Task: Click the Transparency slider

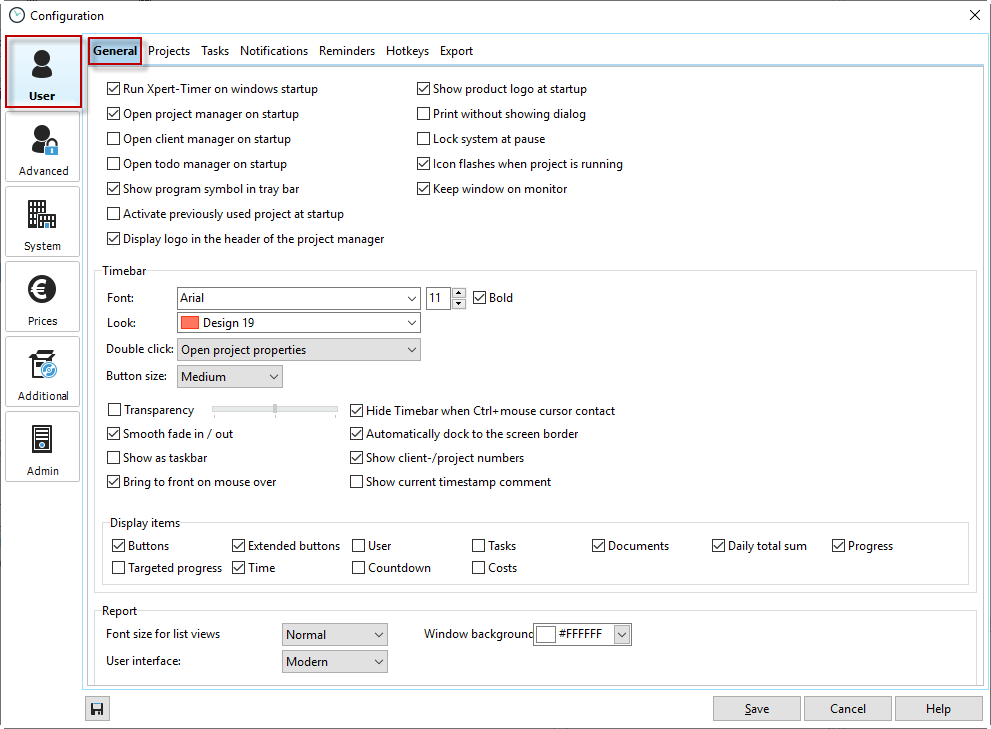Action: [x=275, y=409]
